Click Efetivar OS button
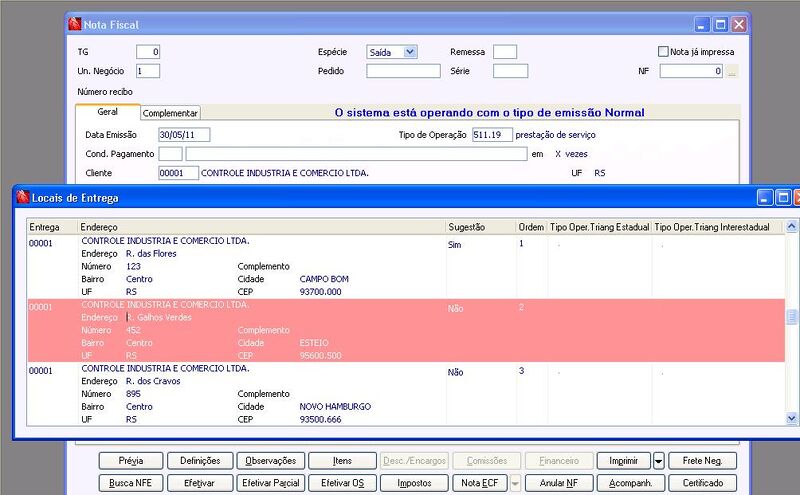The width and height of the screenshot is (800, 495). [342, 483]
